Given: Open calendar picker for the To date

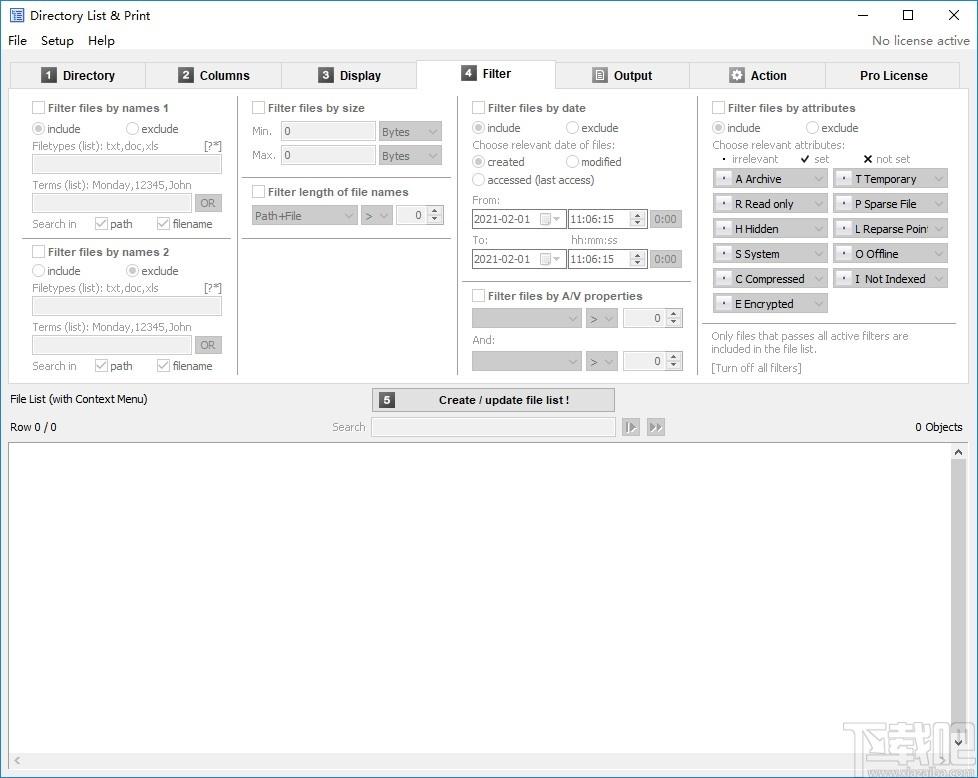Looking at the screenshot, I should click(550, 259).
